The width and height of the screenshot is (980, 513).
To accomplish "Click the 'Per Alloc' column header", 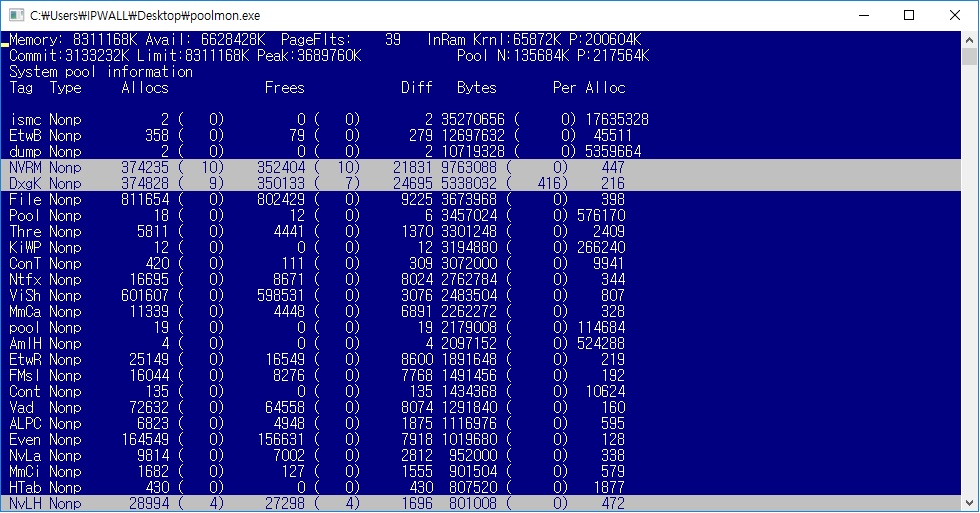I will coord(589,87).
